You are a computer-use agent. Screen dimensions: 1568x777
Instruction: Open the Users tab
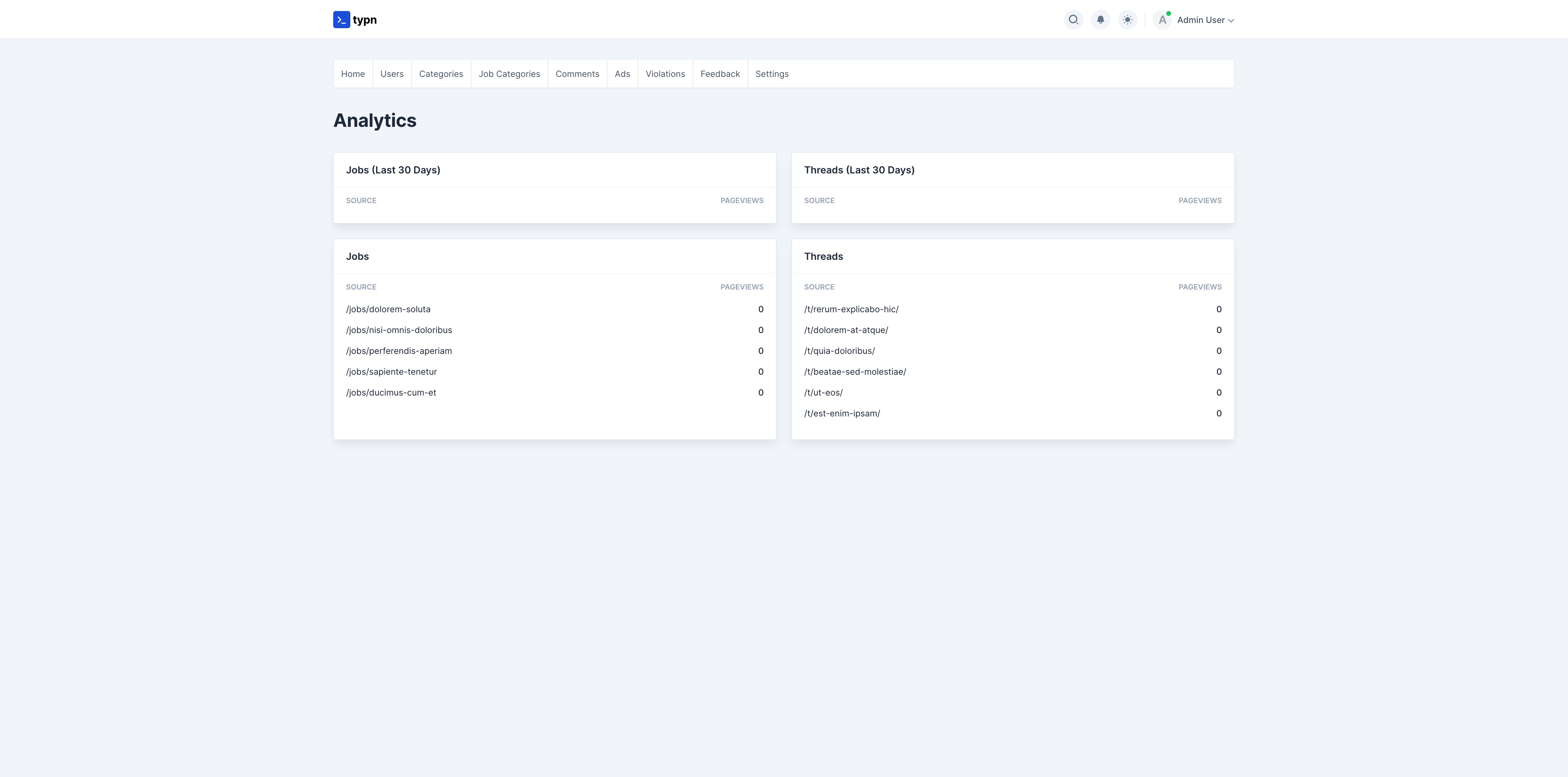[x=391, y=74]
